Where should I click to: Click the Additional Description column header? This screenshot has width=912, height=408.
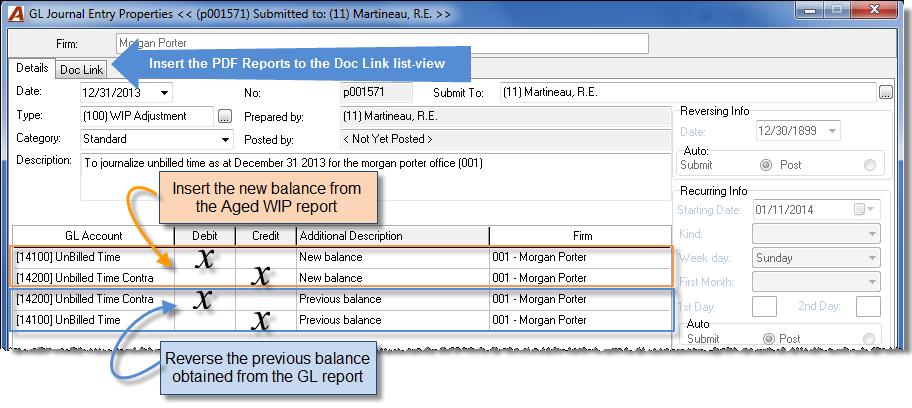tap(393, 236)
